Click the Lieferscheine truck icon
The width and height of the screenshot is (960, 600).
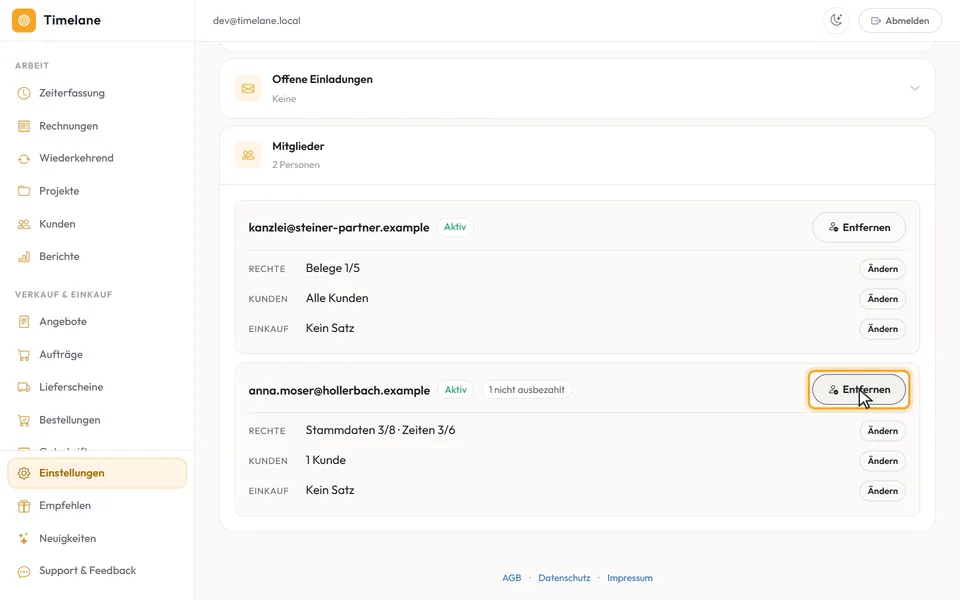[x=24, y=387]
